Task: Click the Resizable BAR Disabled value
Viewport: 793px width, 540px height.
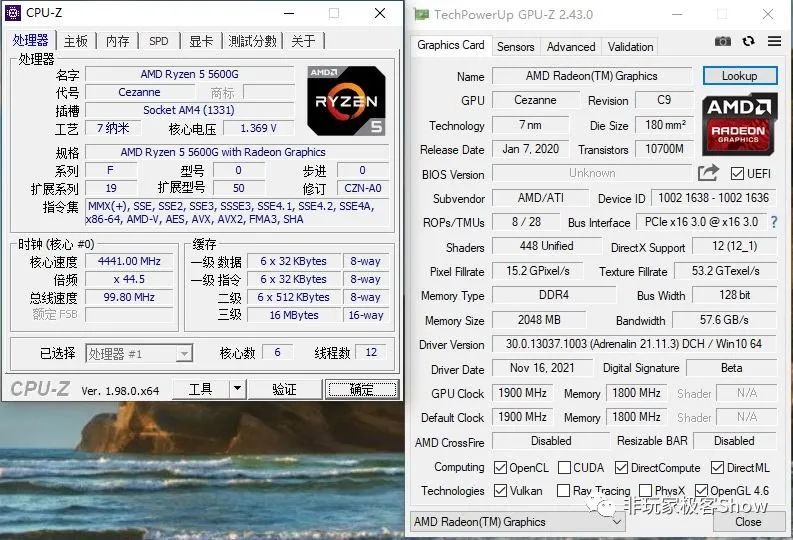Action: tap(734, 441)
